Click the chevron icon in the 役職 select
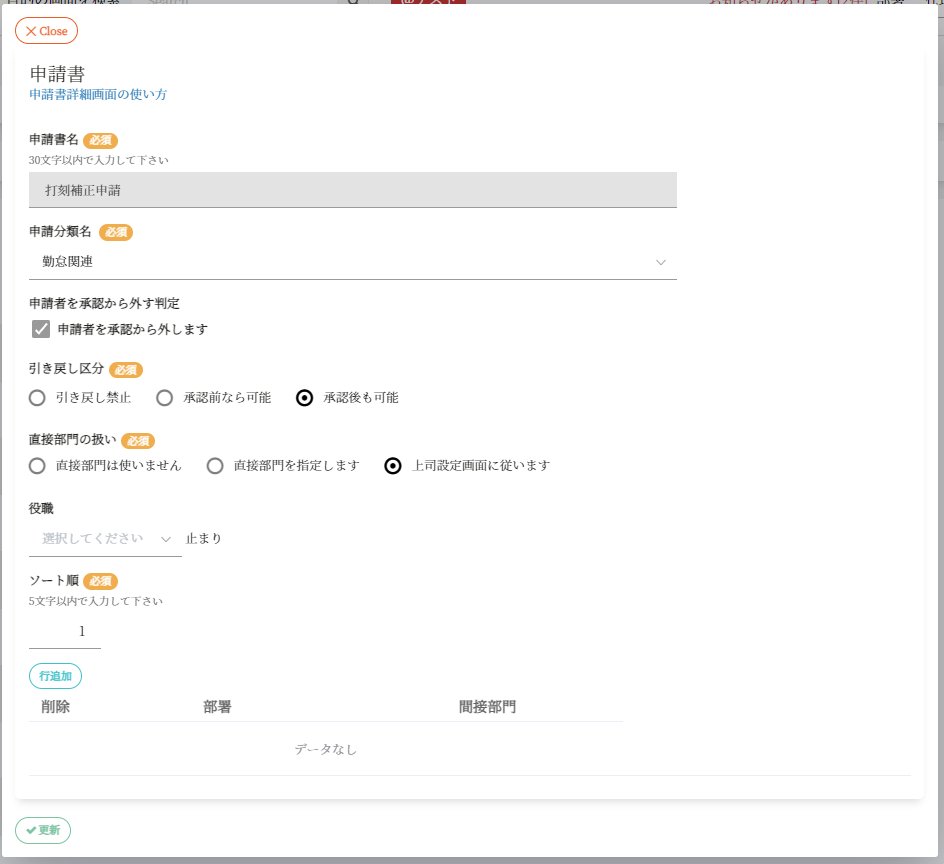 [166, 539]
